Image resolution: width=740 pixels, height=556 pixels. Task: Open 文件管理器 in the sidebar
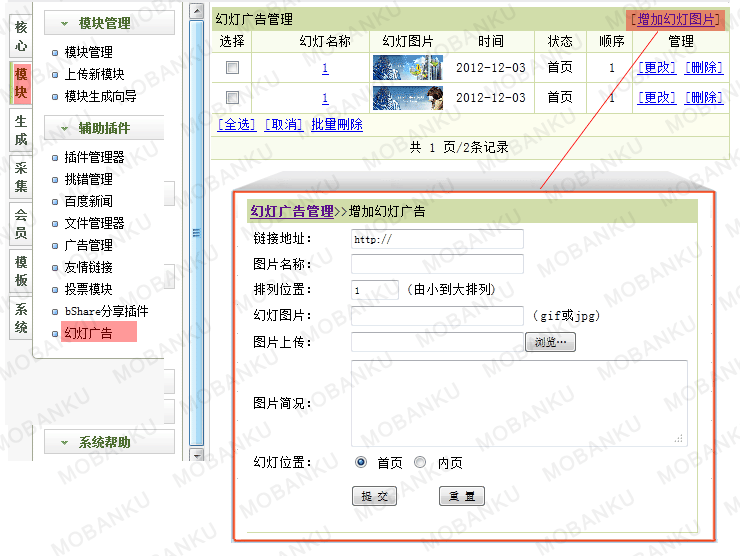coord(94,223)
